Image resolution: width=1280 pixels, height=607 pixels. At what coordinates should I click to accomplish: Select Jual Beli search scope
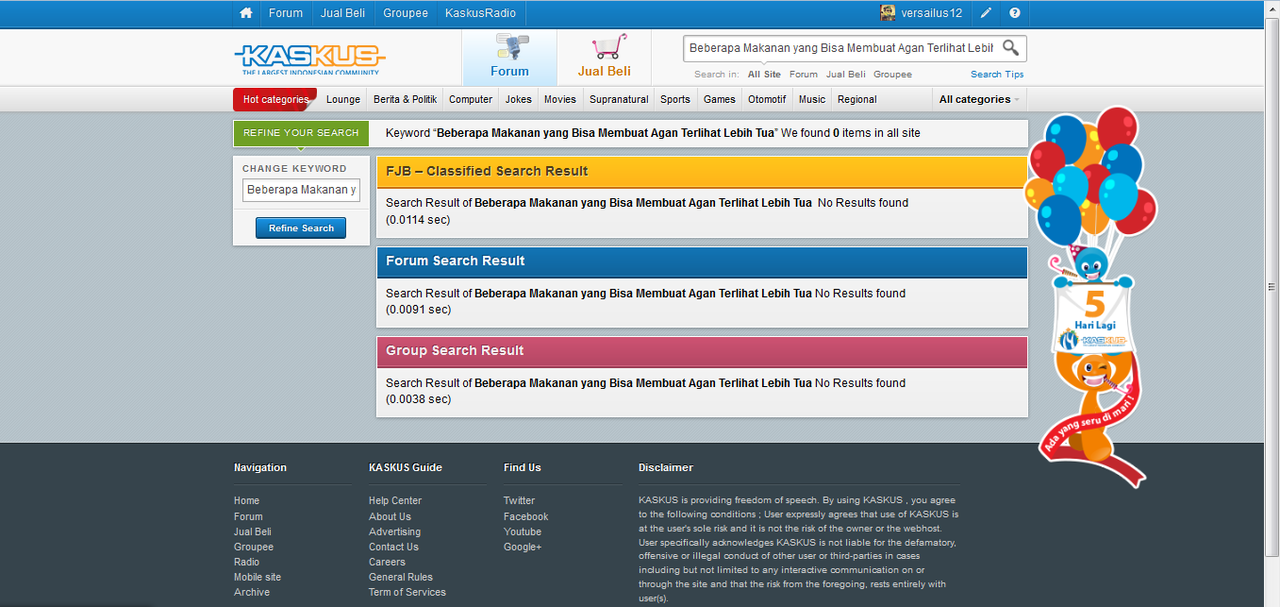[846, 74]
